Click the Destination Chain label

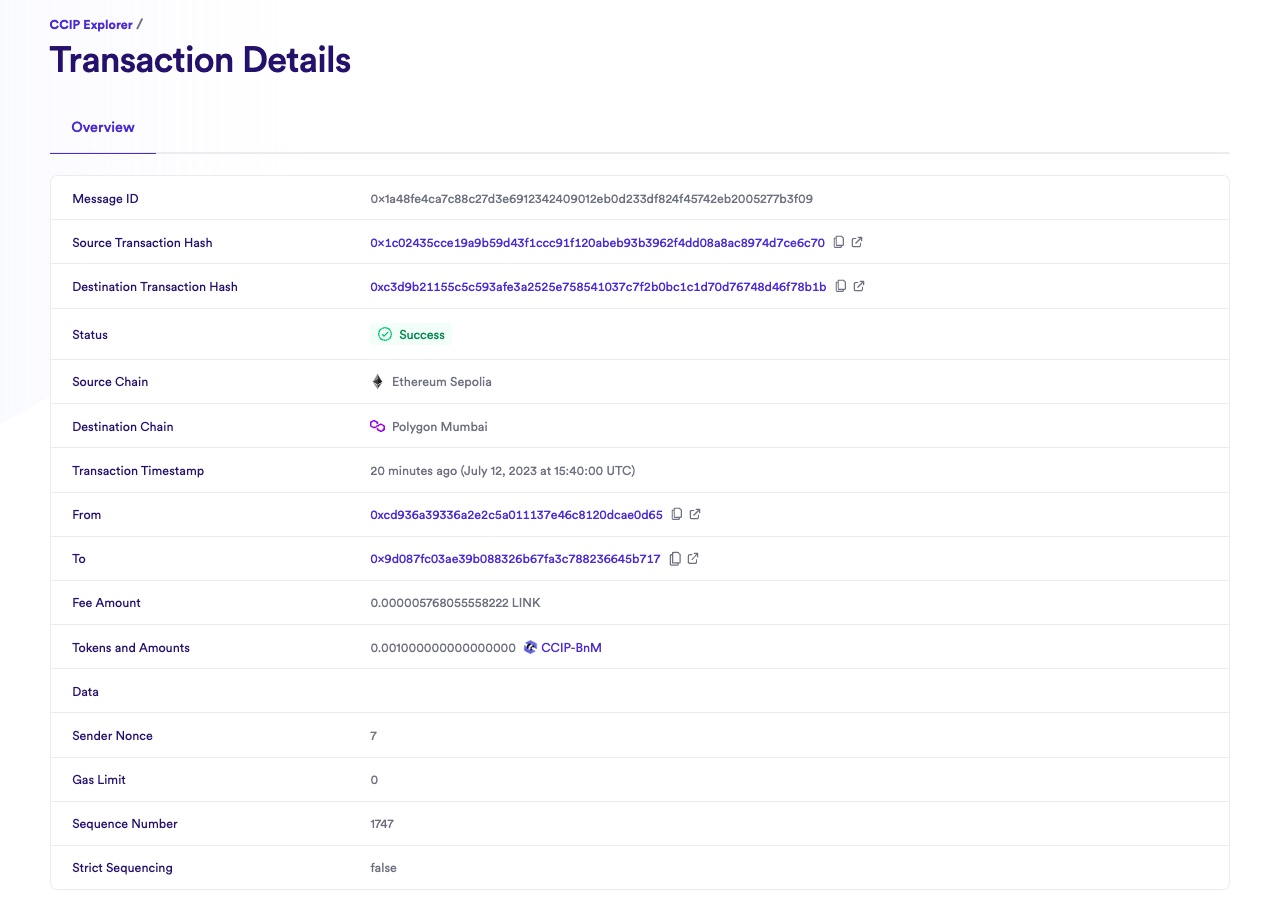[x=123, y=427]
